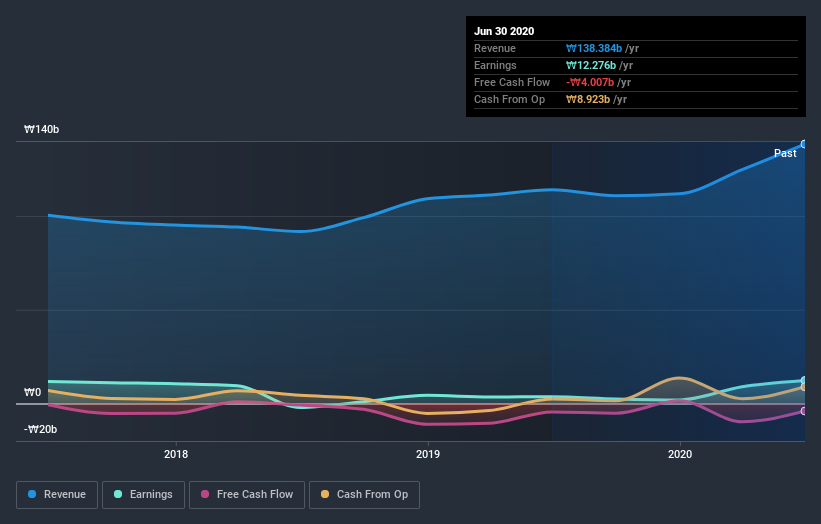
Task: Click the ₩0 y-axis label
Action: pyautogui.click(x=32, y=392)
